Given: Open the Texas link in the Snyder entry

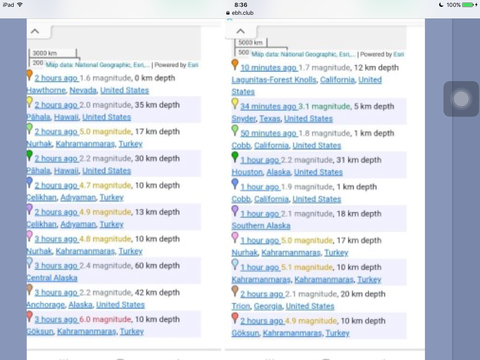Looking at the screenshot, I should click(x=270, y=119).
